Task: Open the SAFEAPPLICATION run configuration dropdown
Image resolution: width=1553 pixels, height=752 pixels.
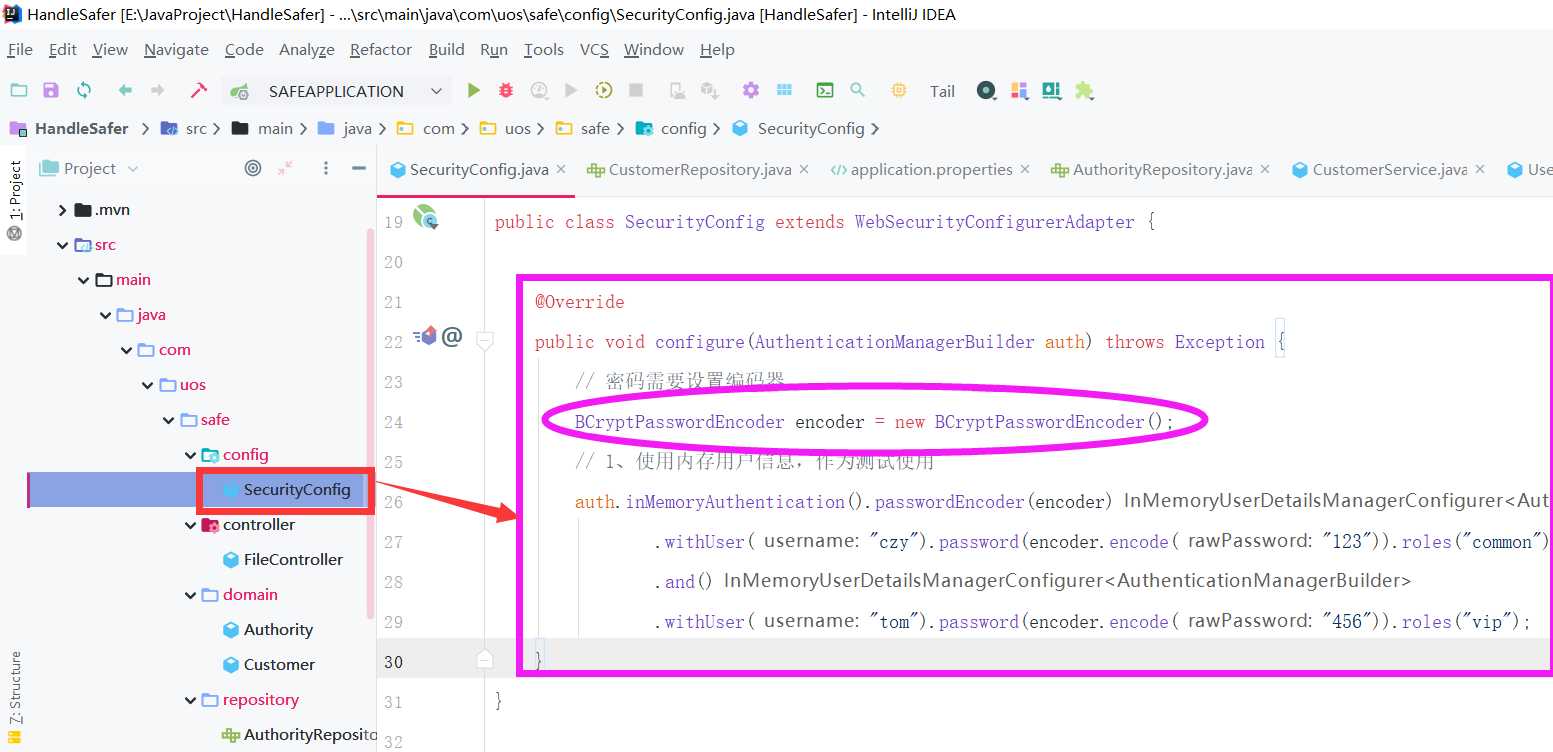Action: (337, 91)
